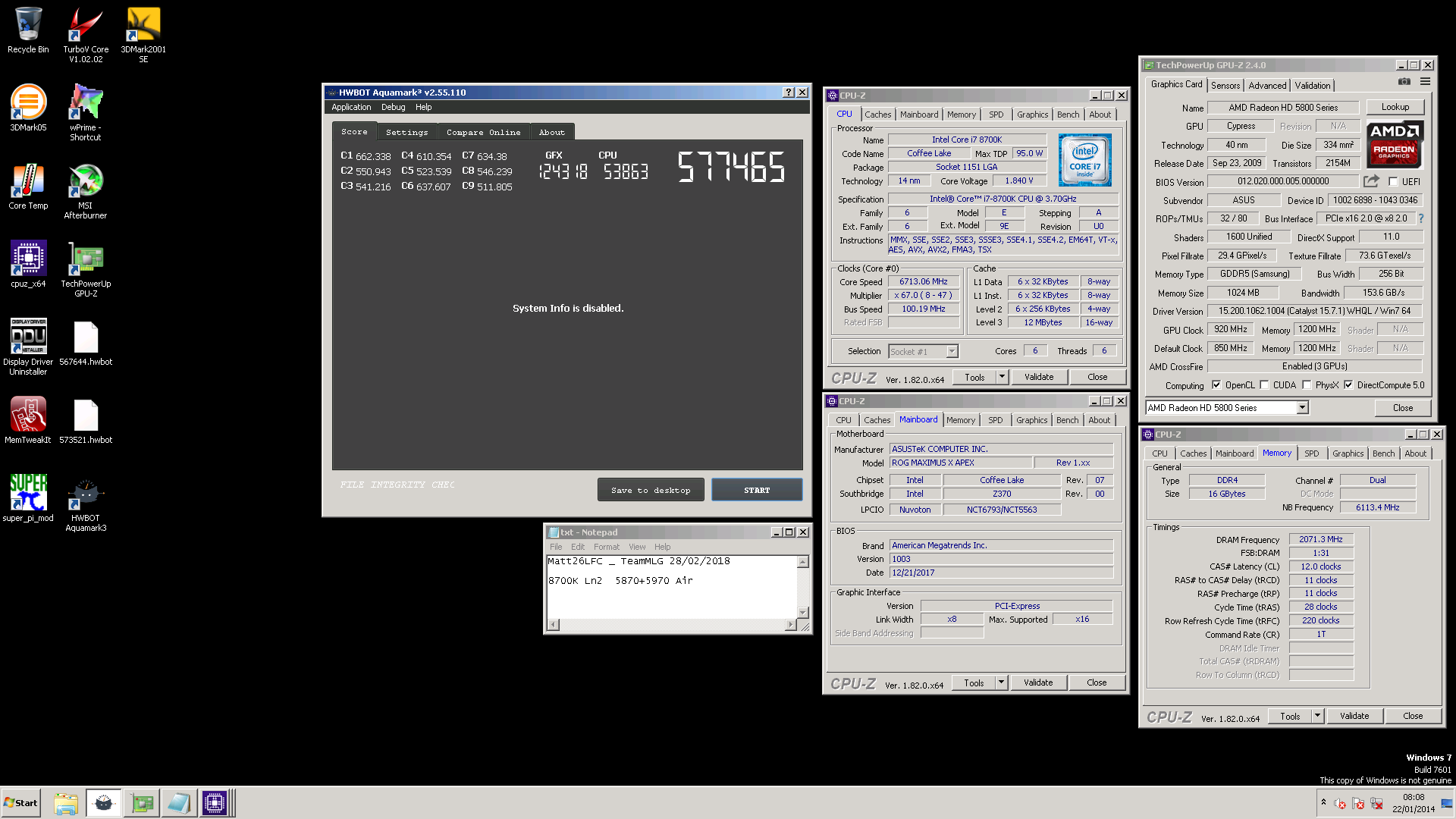Click Show desktop button at taskbar end
Viewport: 1456px width, 819px height.
pos(1448,803)
